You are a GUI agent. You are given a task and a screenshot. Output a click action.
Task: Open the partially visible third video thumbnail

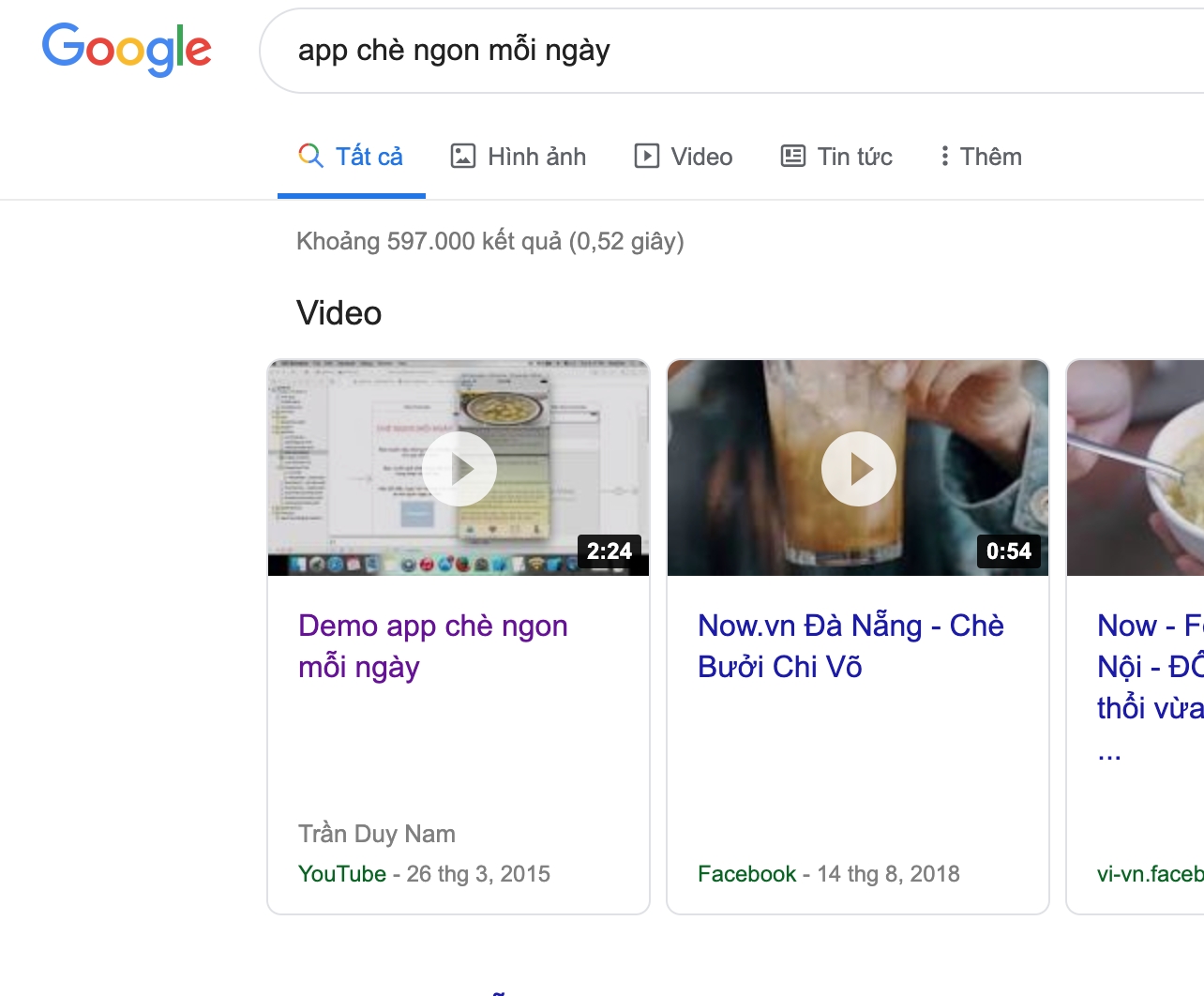[x=1136, y=468]
